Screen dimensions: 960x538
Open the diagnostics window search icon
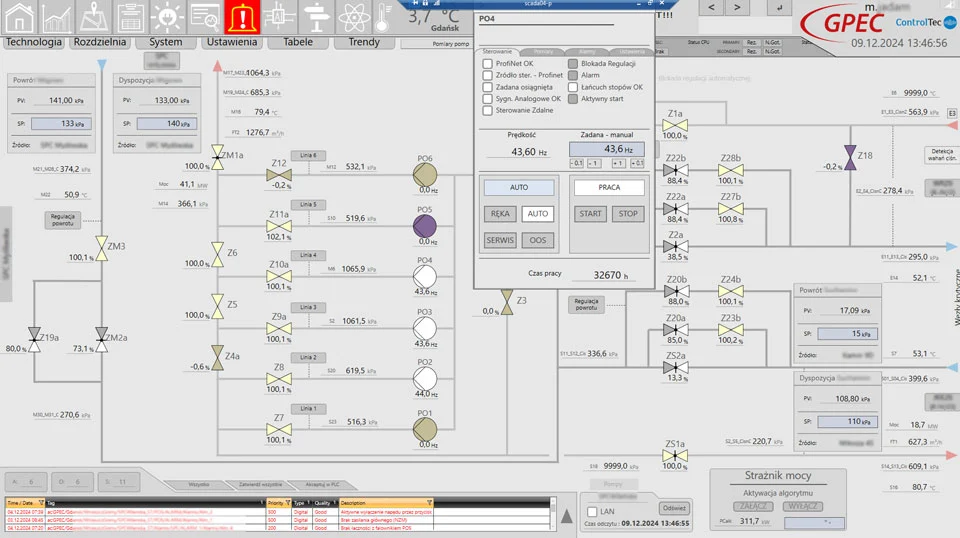tap(204, 17)
